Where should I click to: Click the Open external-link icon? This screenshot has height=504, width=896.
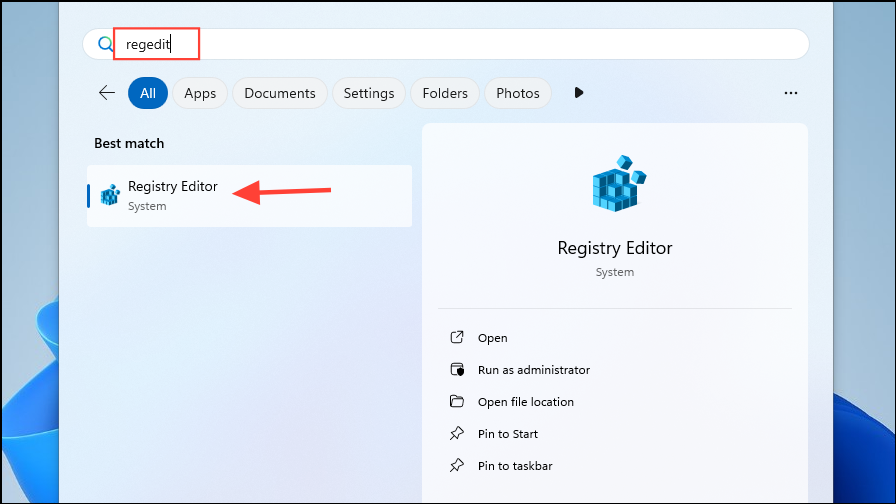pos(457,337)
